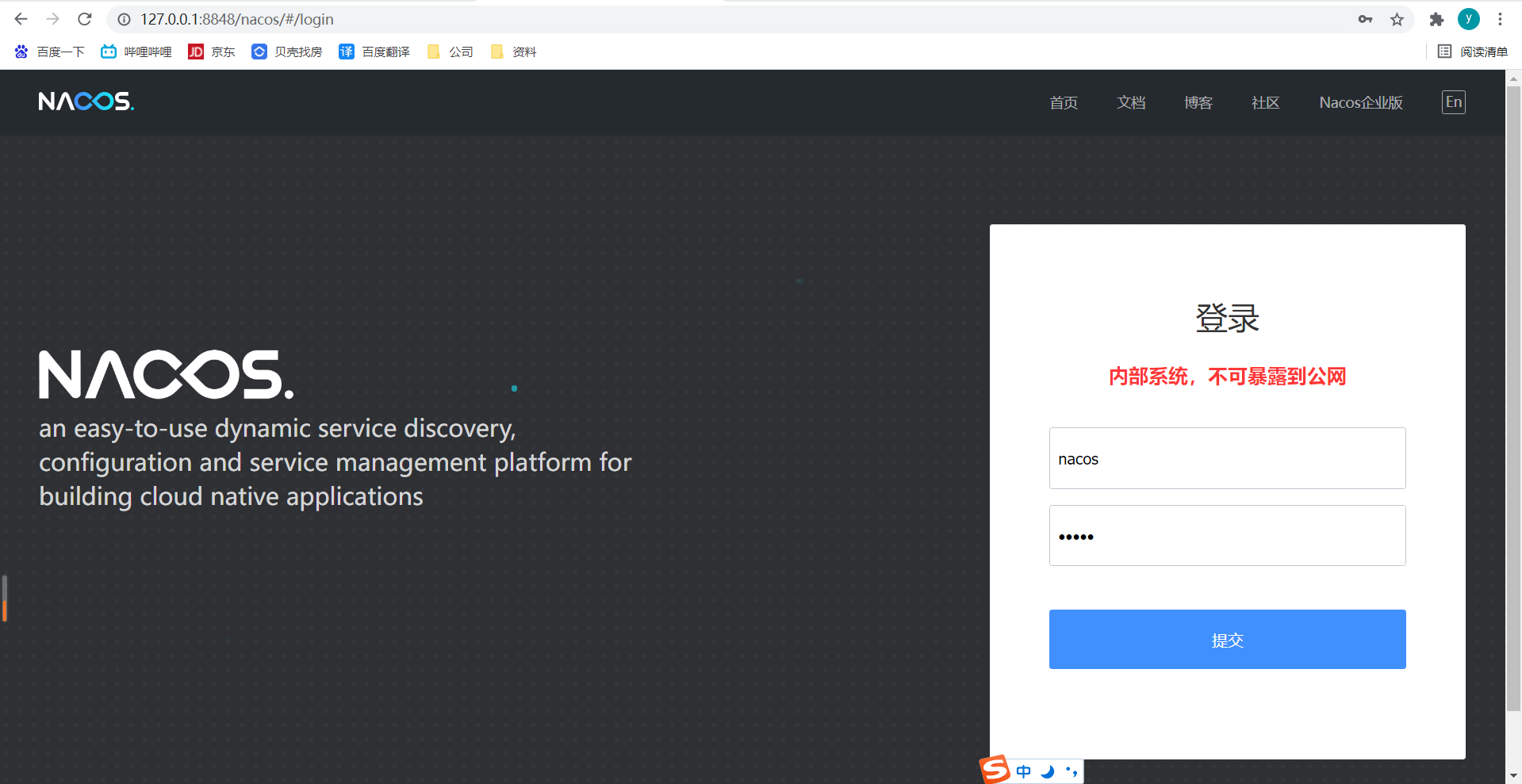Image resolution: width=1522 pixels, height=784 pixels.
Task: Open 博客 in the navigation
Action: coord(1198,102)
